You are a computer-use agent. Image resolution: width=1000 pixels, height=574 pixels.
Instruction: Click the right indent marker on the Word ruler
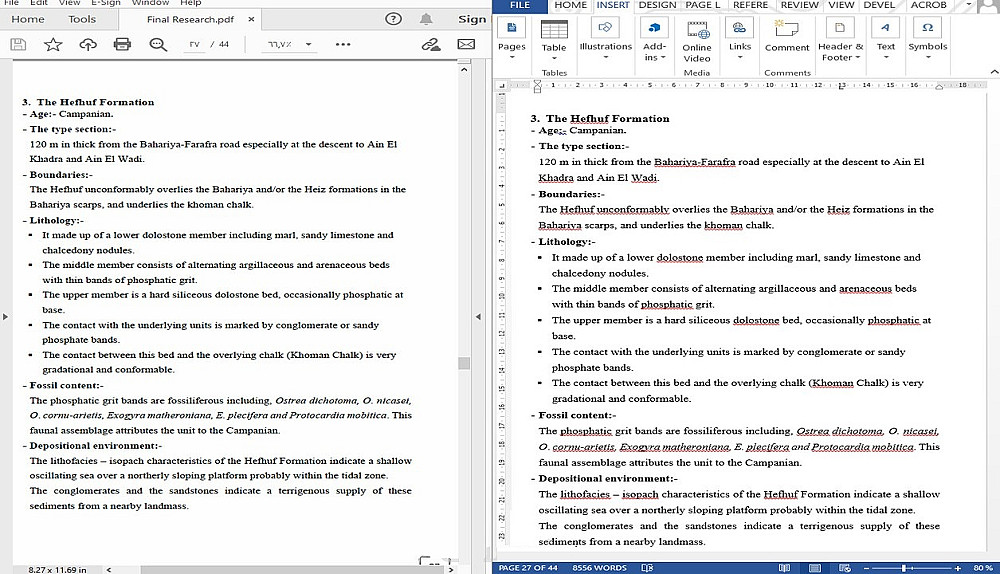939,87
